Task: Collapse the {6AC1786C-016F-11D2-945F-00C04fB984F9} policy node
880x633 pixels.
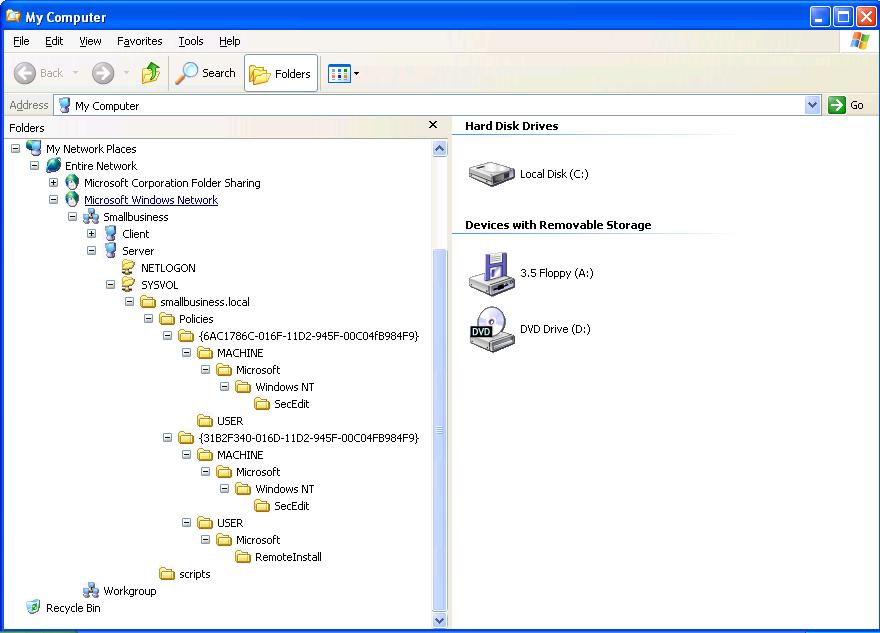Action: 167,336
